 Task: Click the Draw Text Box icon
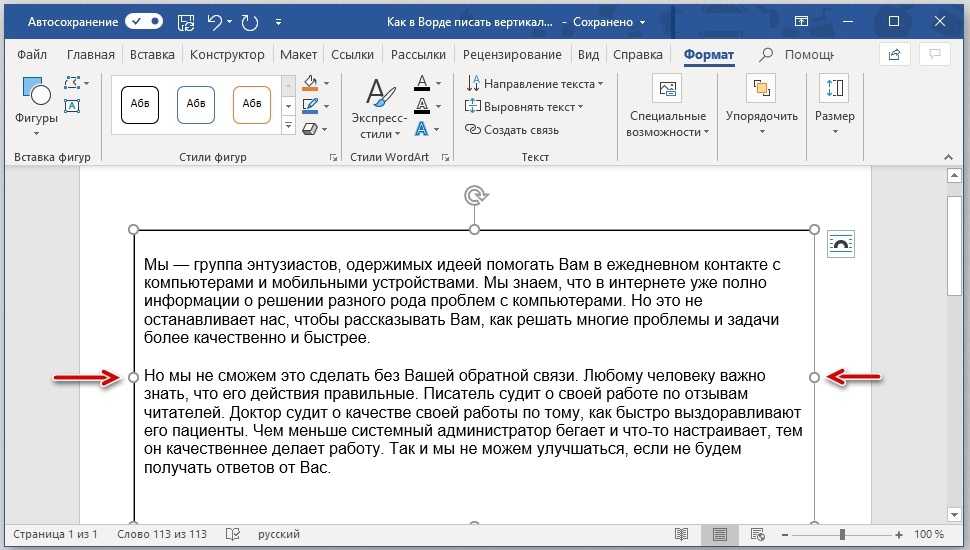(x=72, y=105)
